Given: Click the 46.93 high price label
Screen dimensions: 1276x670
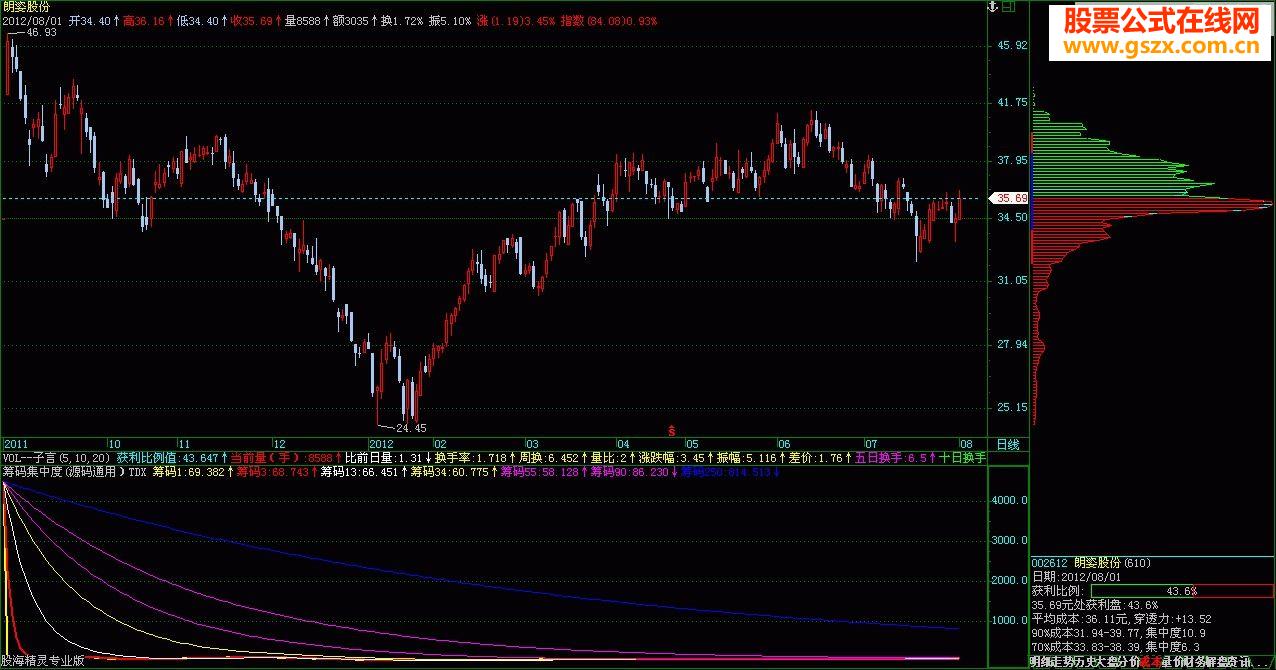Looking at the screenshot, I should tap(41, 33).
